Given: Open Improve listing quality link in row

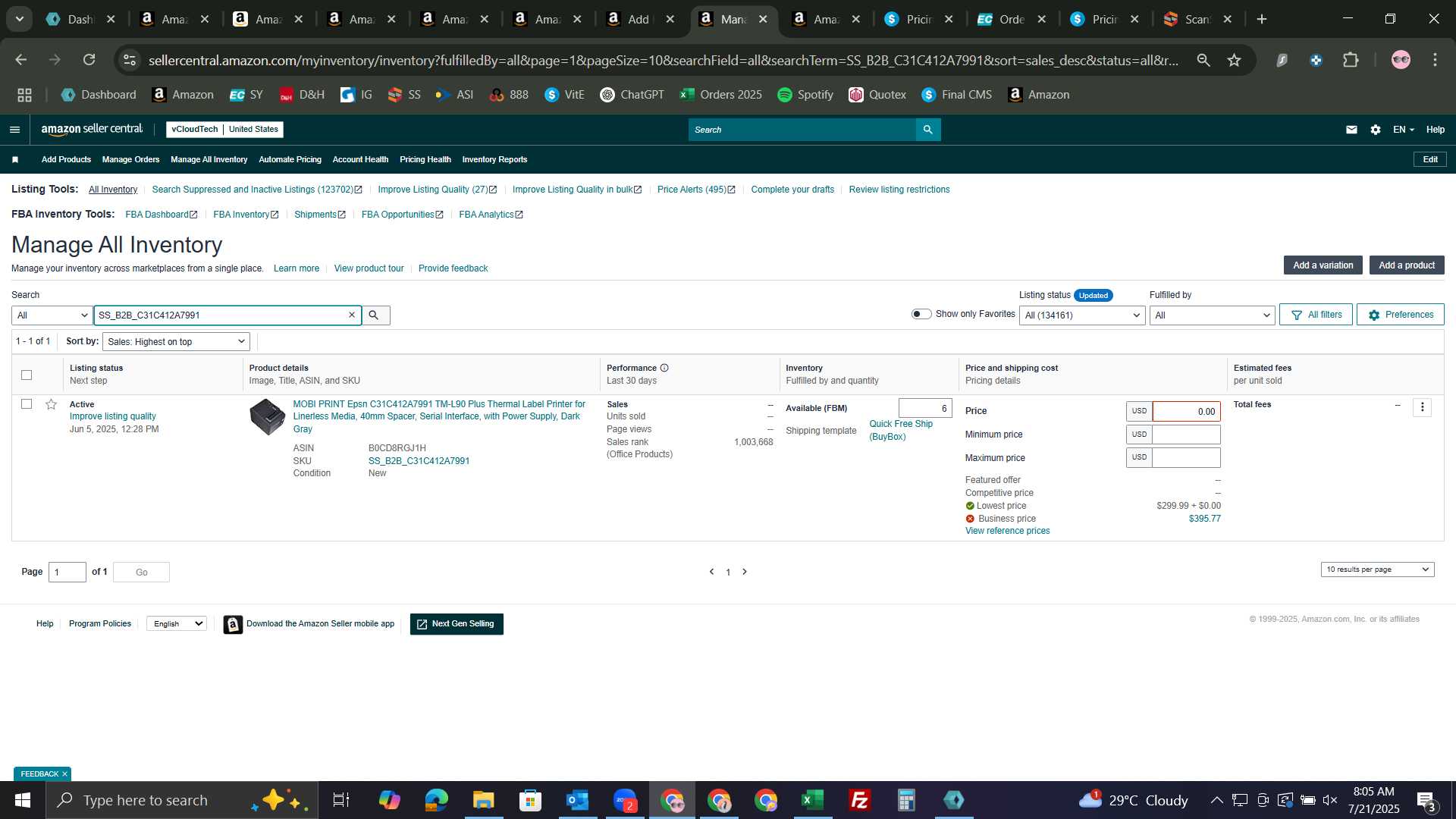Looking at the screenshot, I should (112, 417).
